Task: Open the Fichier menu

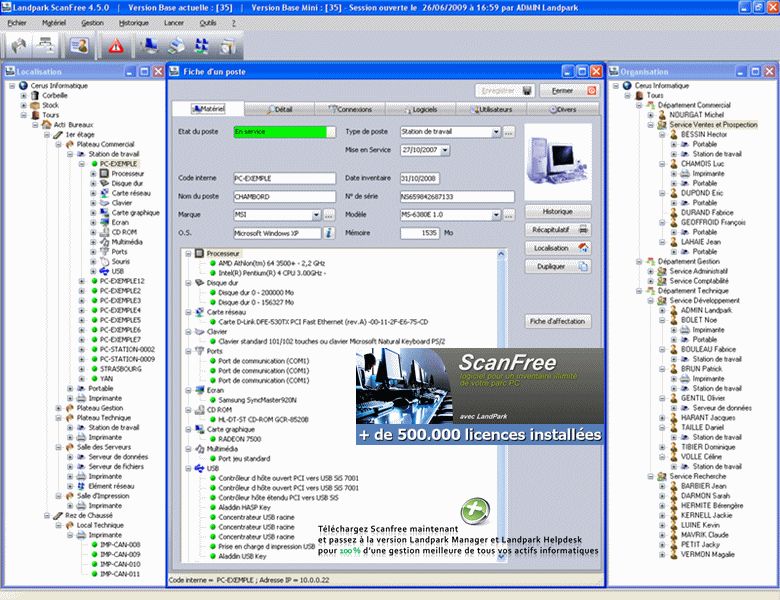Action: click(x=17, y=23)
